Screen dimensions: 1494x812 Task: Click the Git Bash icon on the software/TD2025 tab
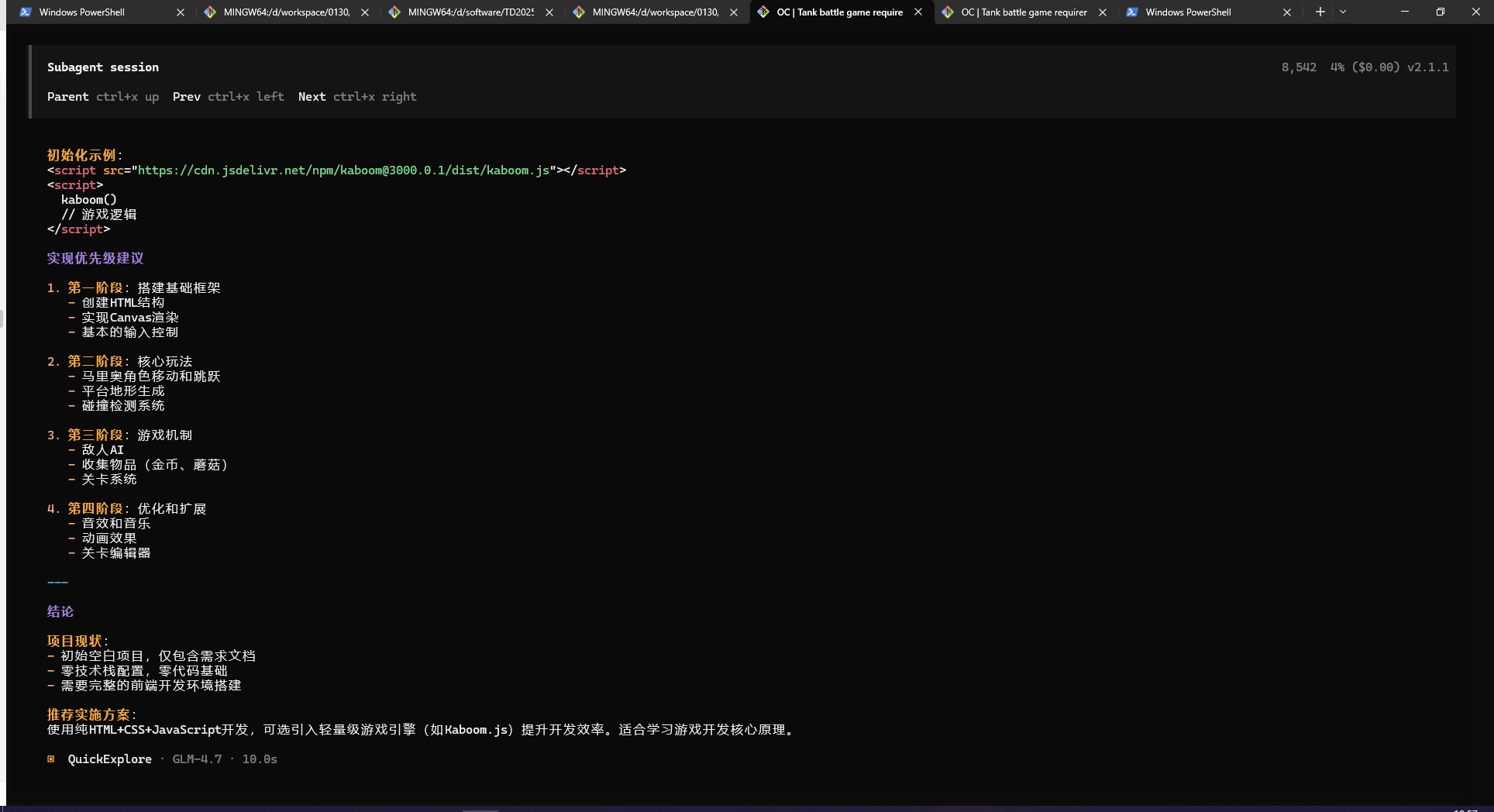point(394,12)
